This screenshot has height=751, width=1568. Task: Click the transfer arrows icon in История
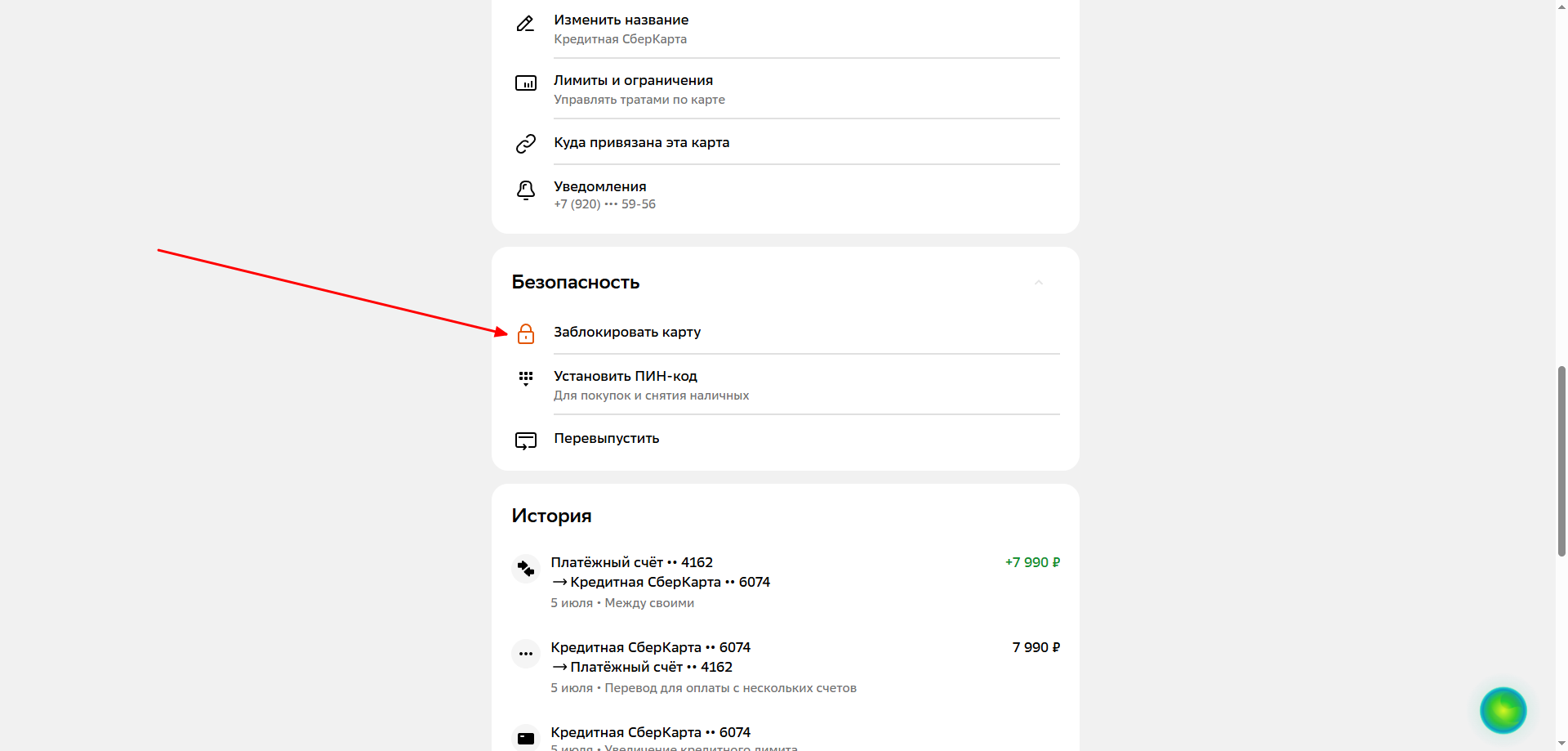tap(526, 569)
